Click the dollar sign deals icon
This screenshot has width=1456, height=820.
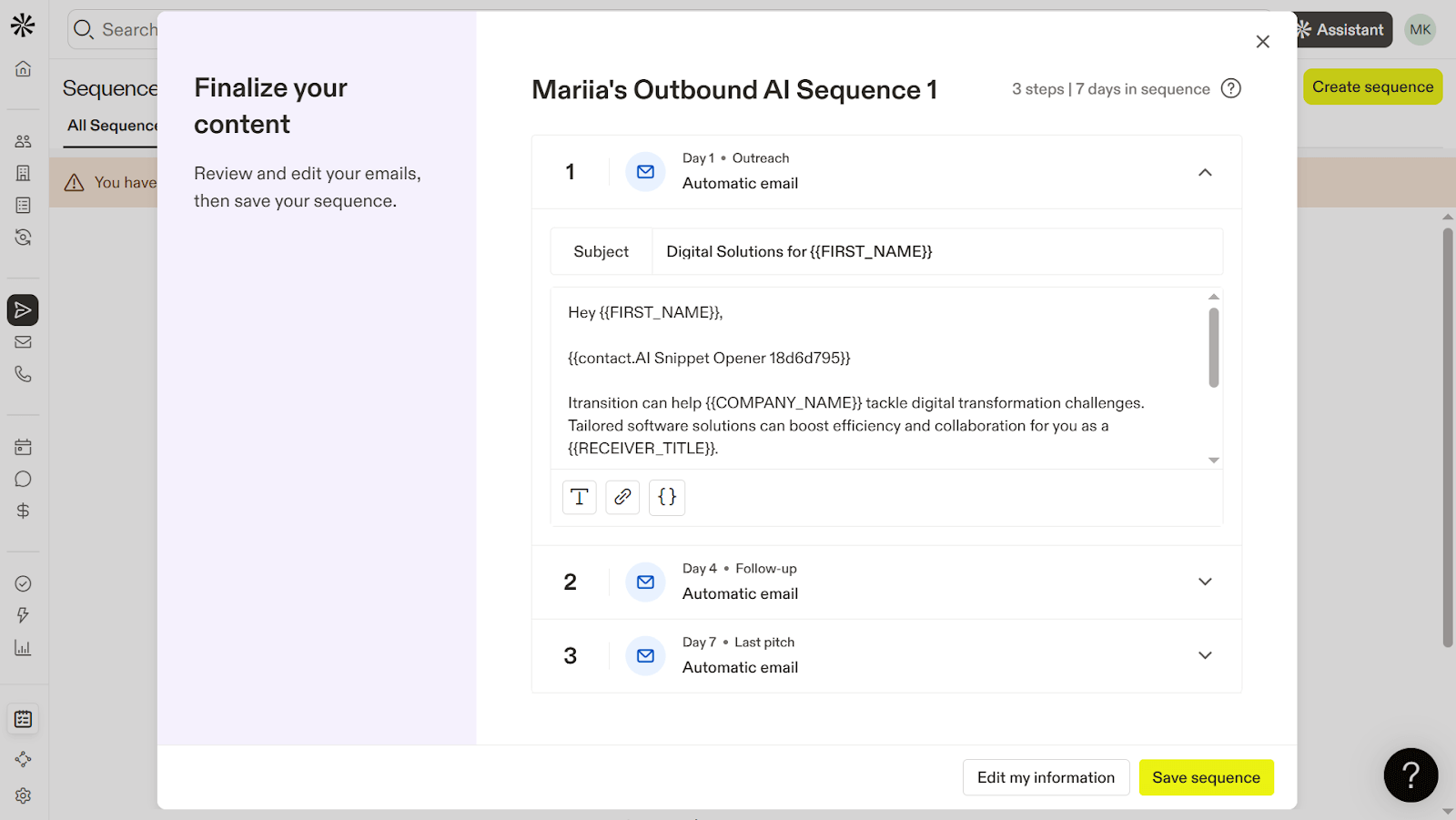pos(23,511)
